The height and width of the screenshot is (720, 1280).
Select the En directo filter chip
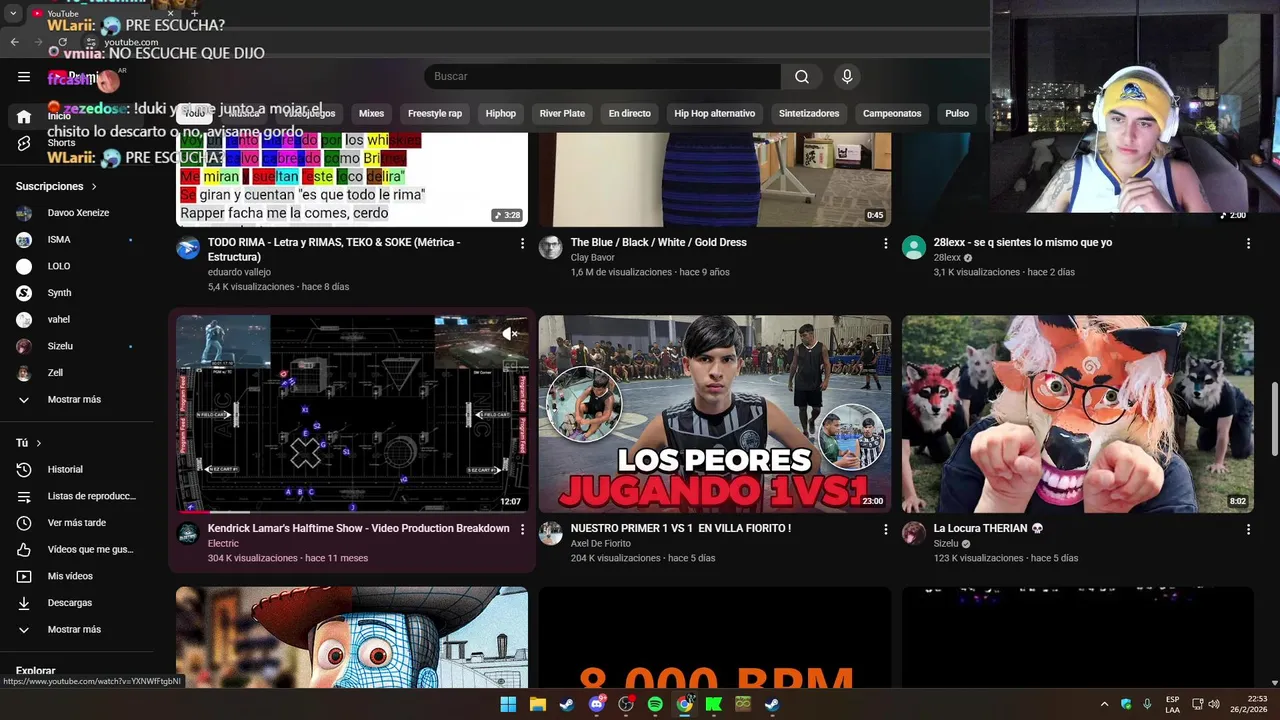coord(630,114)
